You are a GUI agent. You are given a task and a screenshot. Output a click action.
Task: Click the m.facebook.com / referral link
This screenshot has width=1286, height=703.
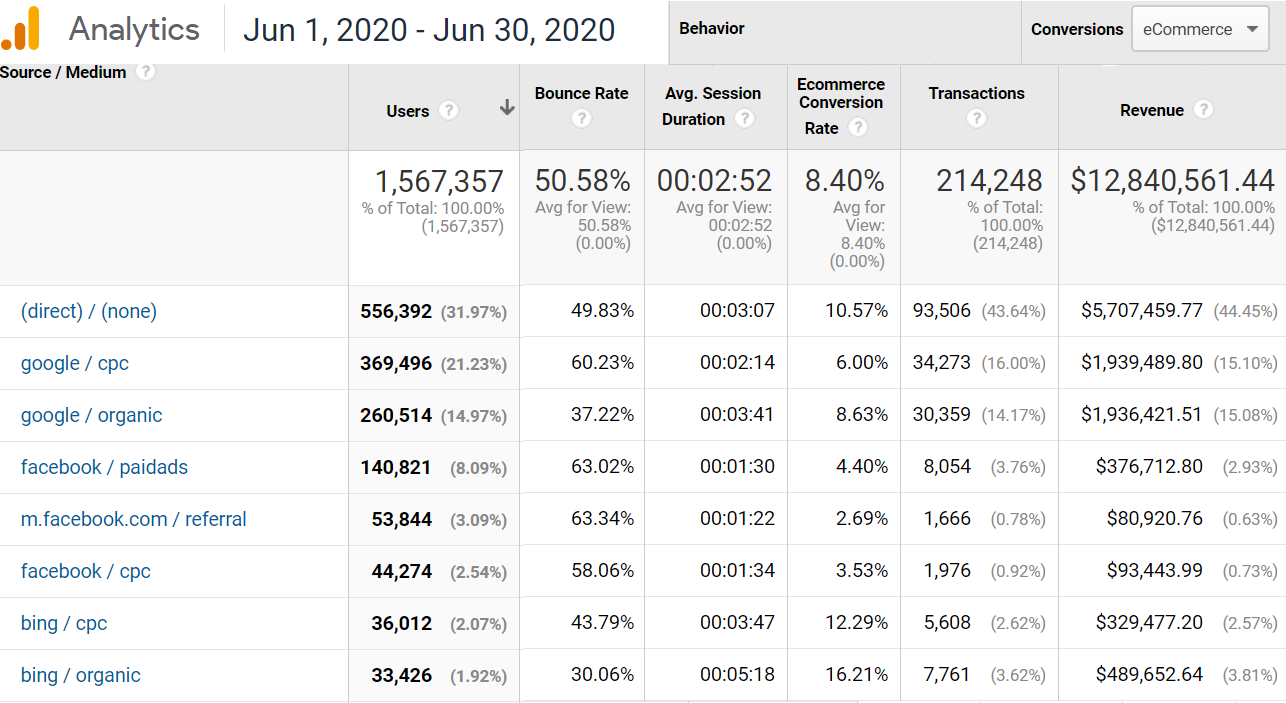pos(134,519)
